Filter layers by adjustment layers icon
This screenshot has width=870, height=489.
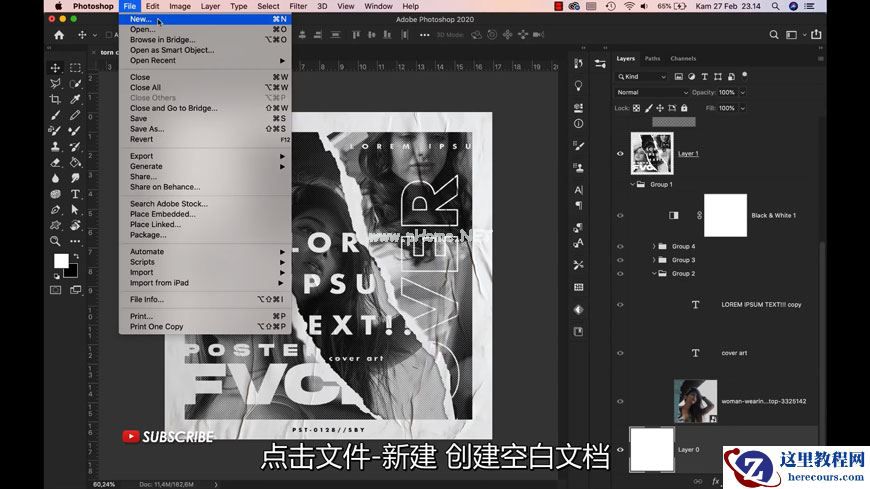coord(691,77)
